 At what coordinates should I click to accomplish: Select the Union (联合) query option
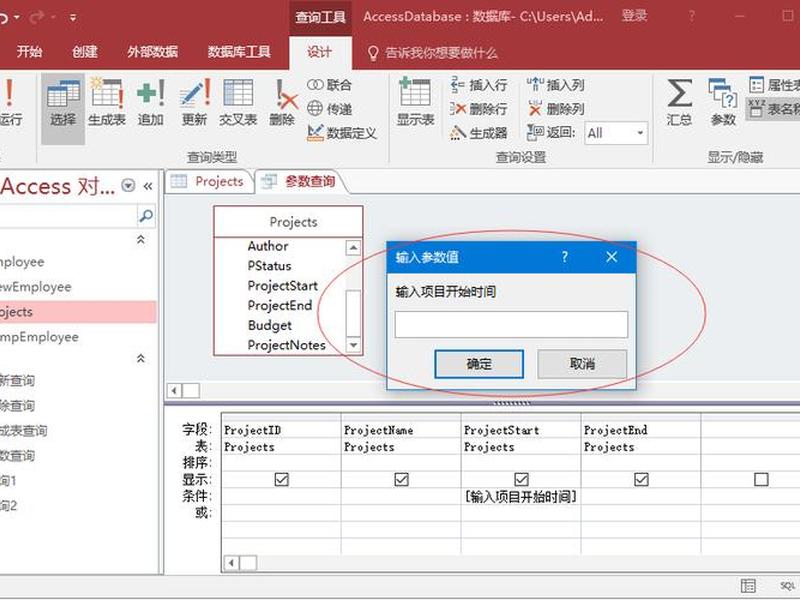pos(330,85)
